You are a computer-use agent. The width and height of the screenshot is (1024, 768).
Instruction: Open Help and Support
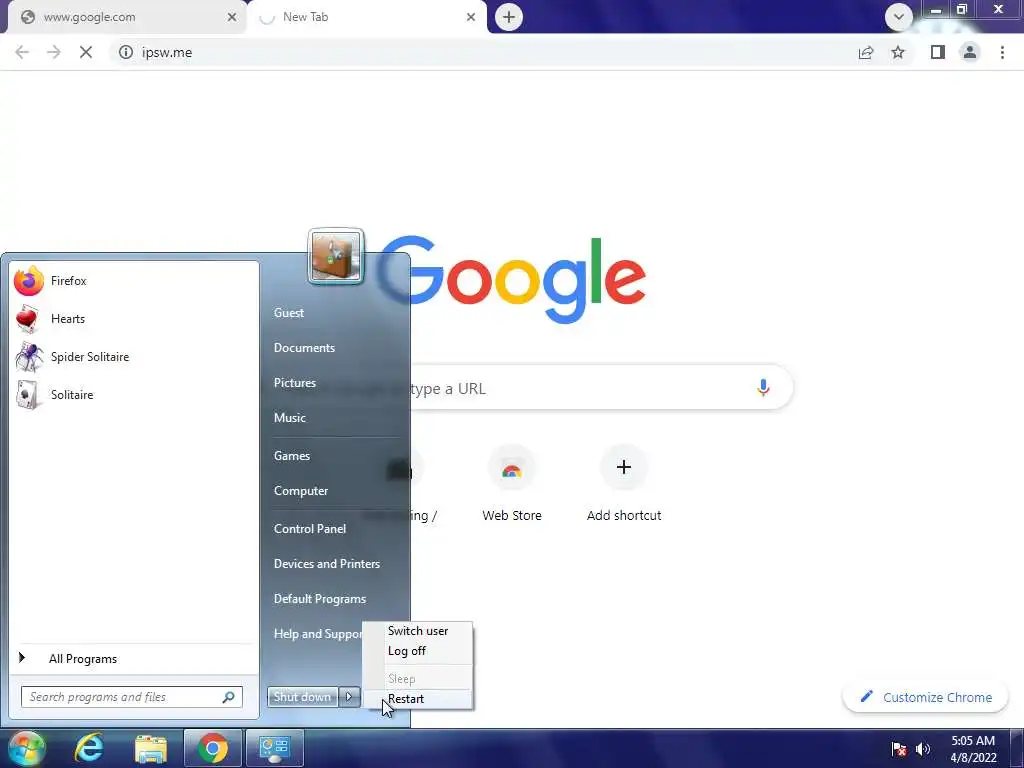[317, 634]
